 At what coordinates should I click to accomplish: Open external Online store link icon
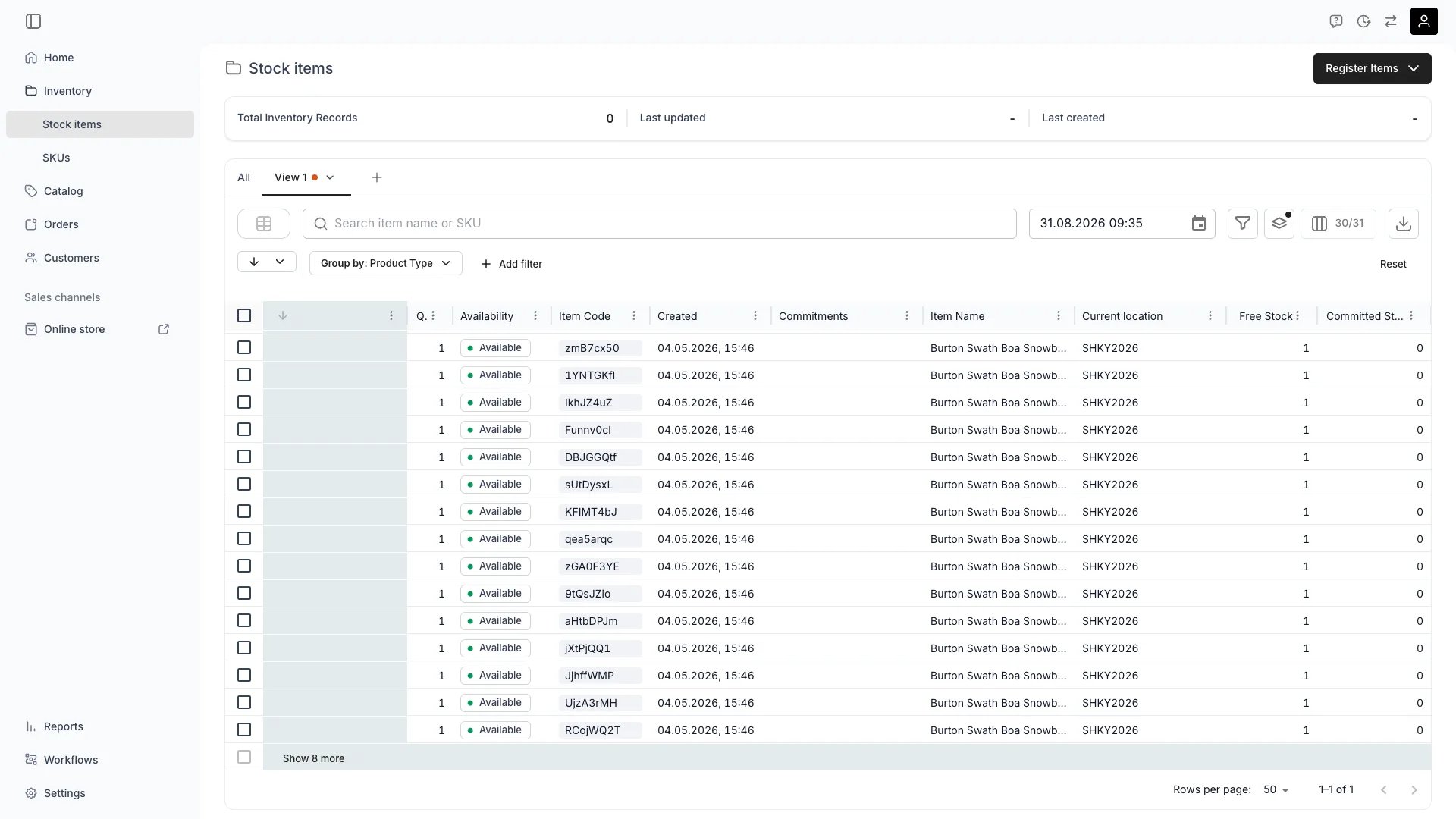pyautogui.click(x=164, y=329)
